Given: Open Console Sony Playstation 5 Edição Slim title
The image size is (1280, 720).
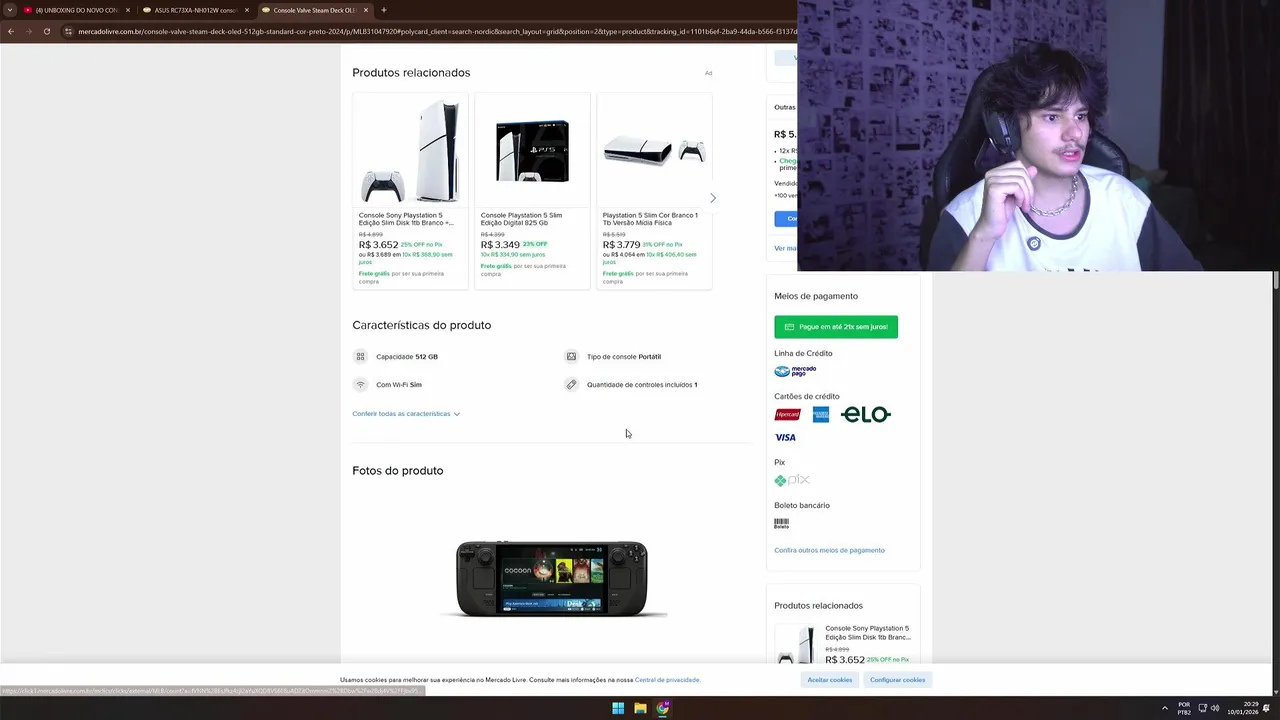Looking at the screenshot, I should coord(405,219).
